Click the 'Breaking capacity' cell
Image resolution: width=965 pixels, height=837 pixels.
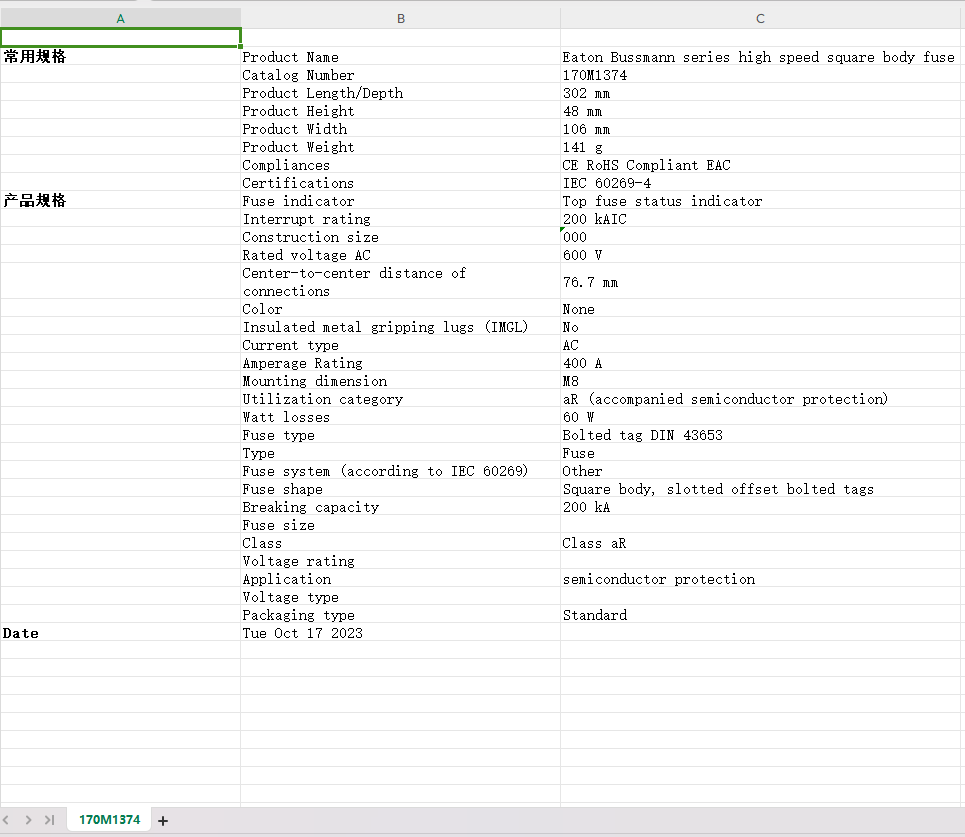[401, 507]
